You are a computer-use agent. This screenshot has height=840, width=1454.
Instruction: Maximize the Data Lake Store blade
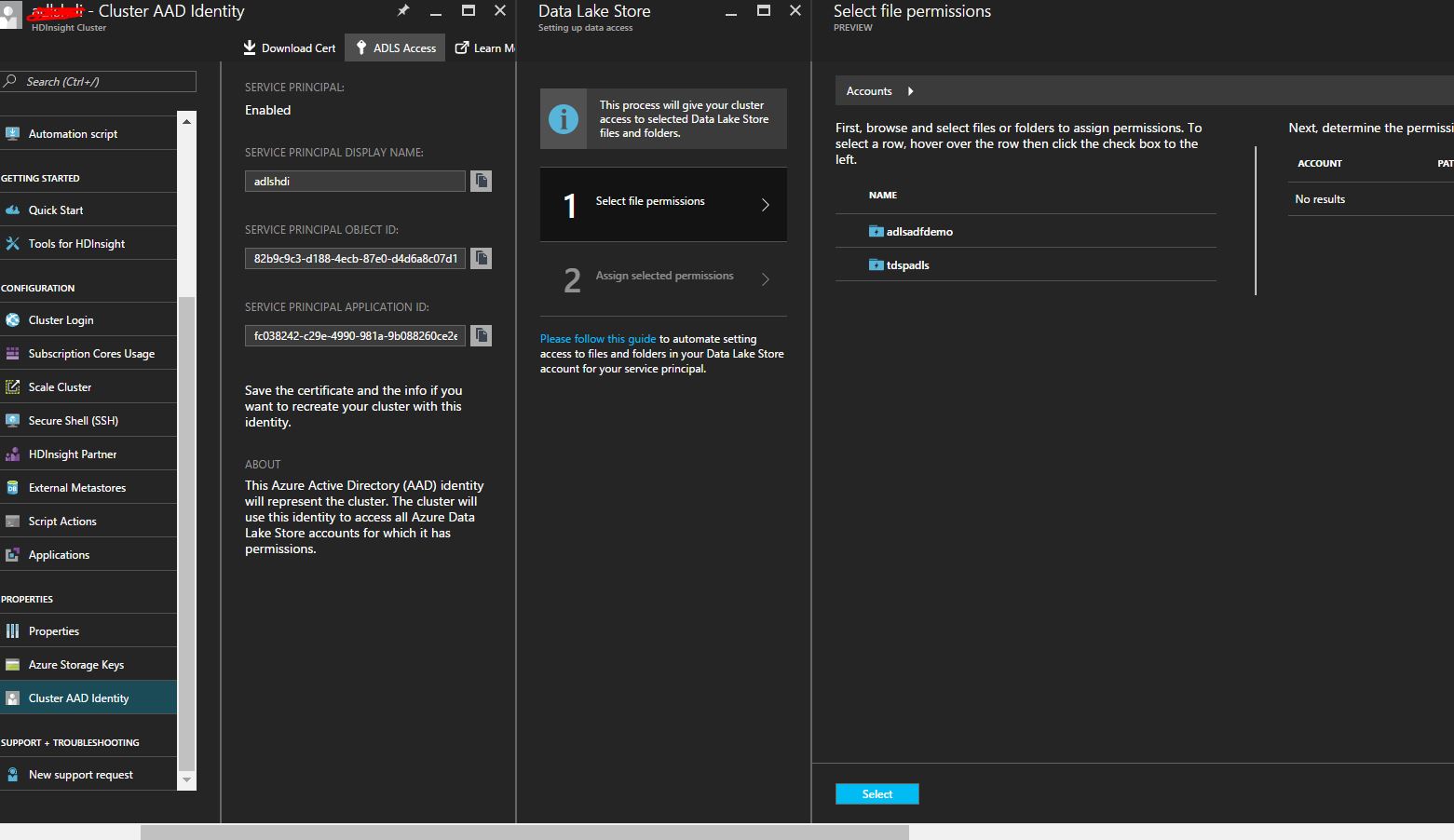click(764, 10)
